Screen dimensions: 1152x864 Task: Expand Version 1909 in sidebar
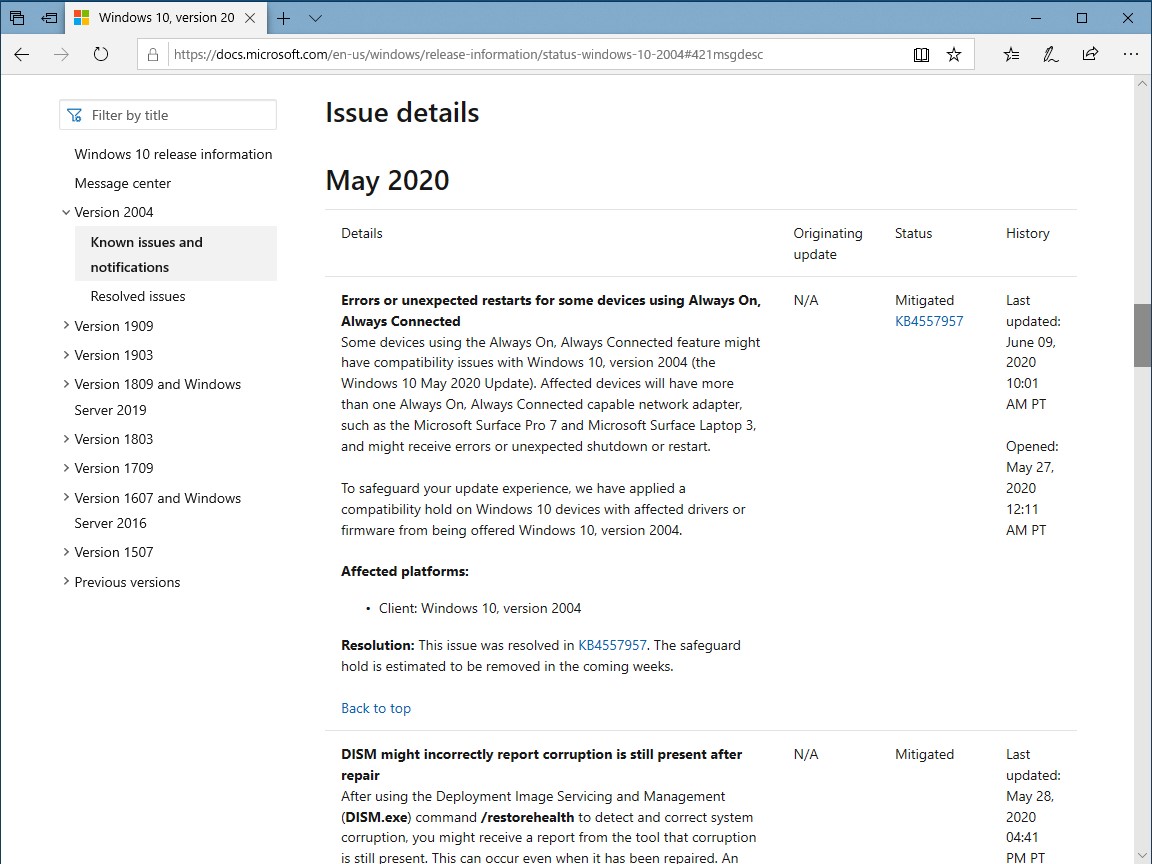point(66,326)
